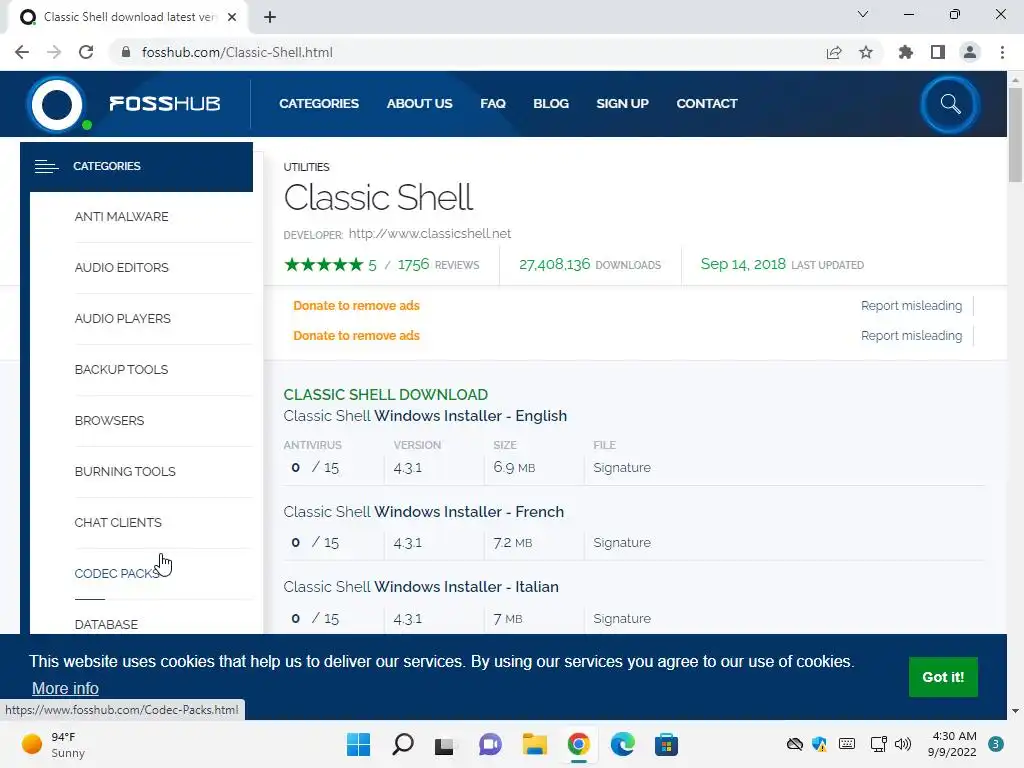The width and height of the screenshot is (1024, 768).
Task: Click the volume speaker tray icon
Action: pyautogui.click(x=903, y=744)
